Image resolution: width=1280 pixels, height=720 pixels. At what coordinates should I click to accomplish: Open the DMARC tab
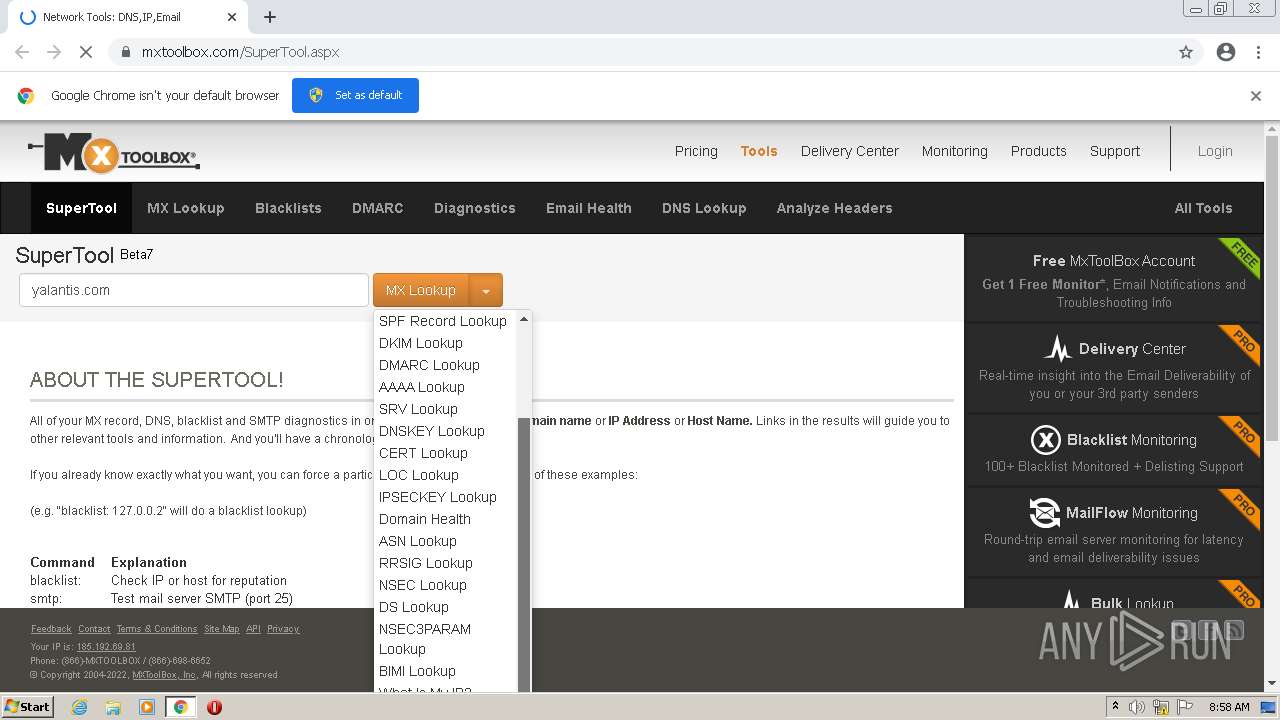(x=378, y=208)
